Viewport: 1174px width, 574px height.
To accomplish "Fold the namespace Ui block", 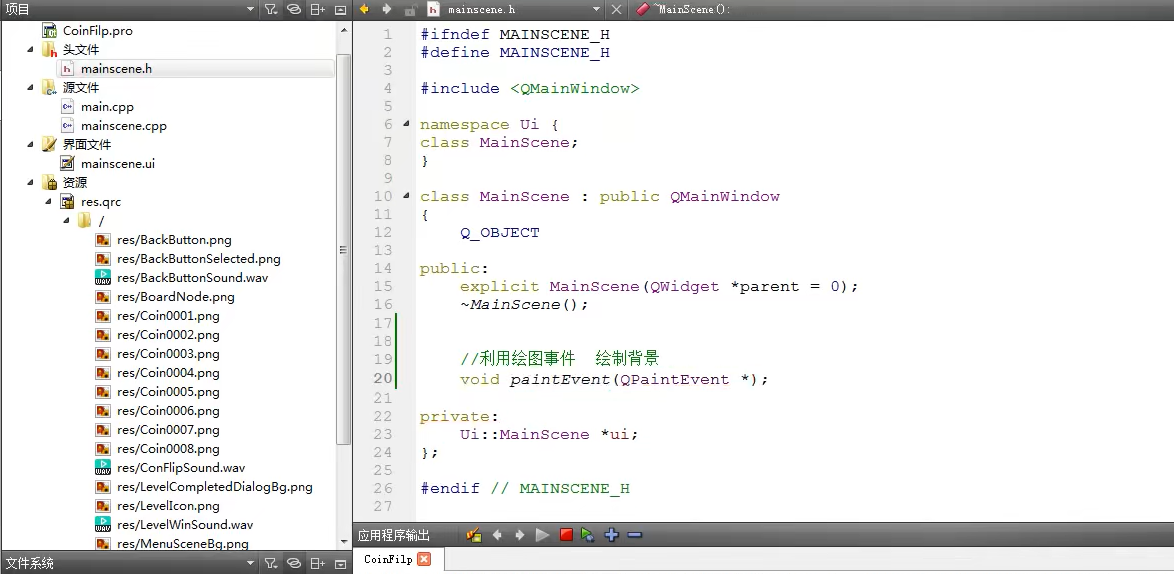I will coord(406,124).
